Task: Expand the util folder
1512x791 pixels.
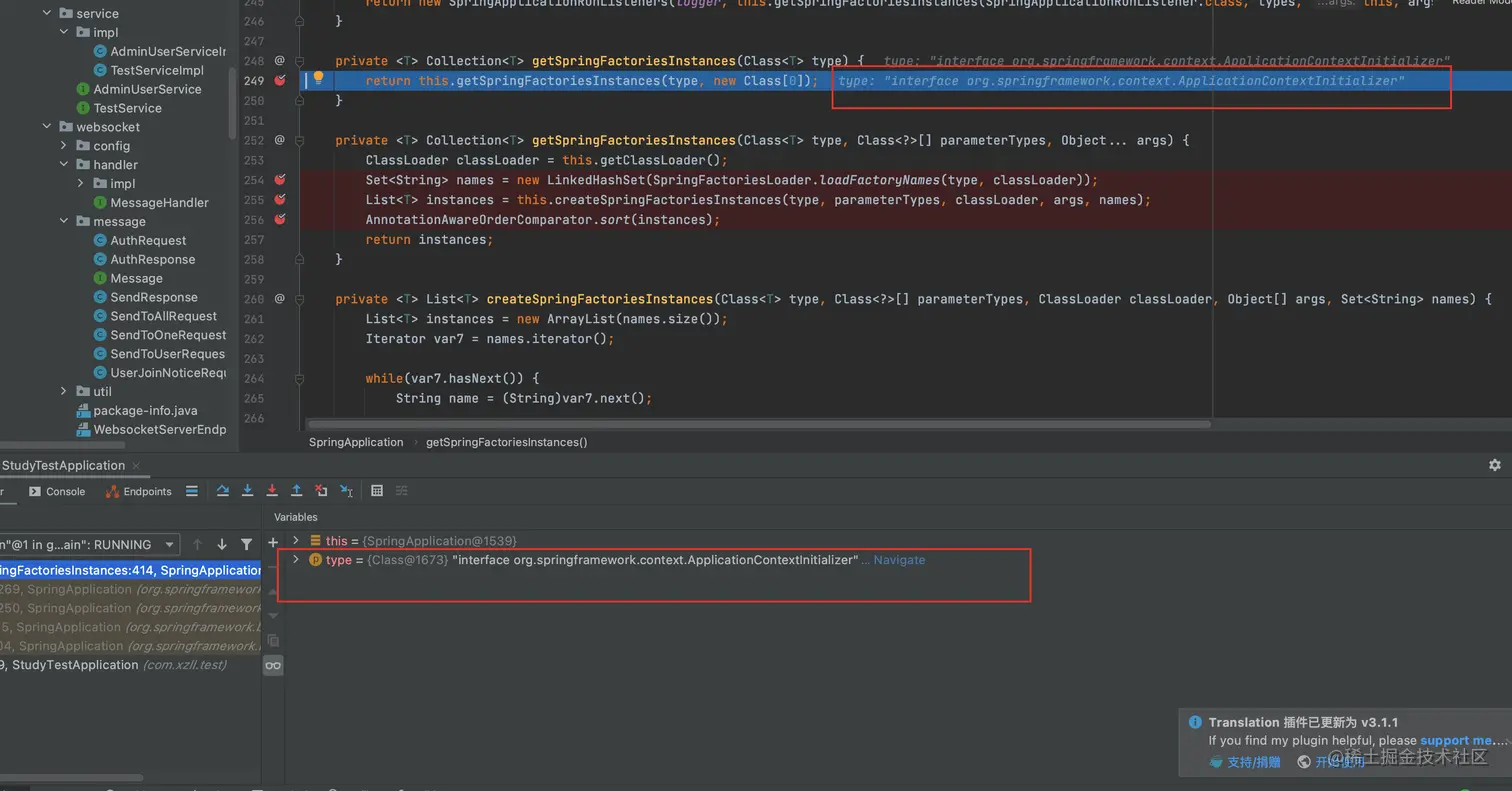Action: tap(65, 391)
